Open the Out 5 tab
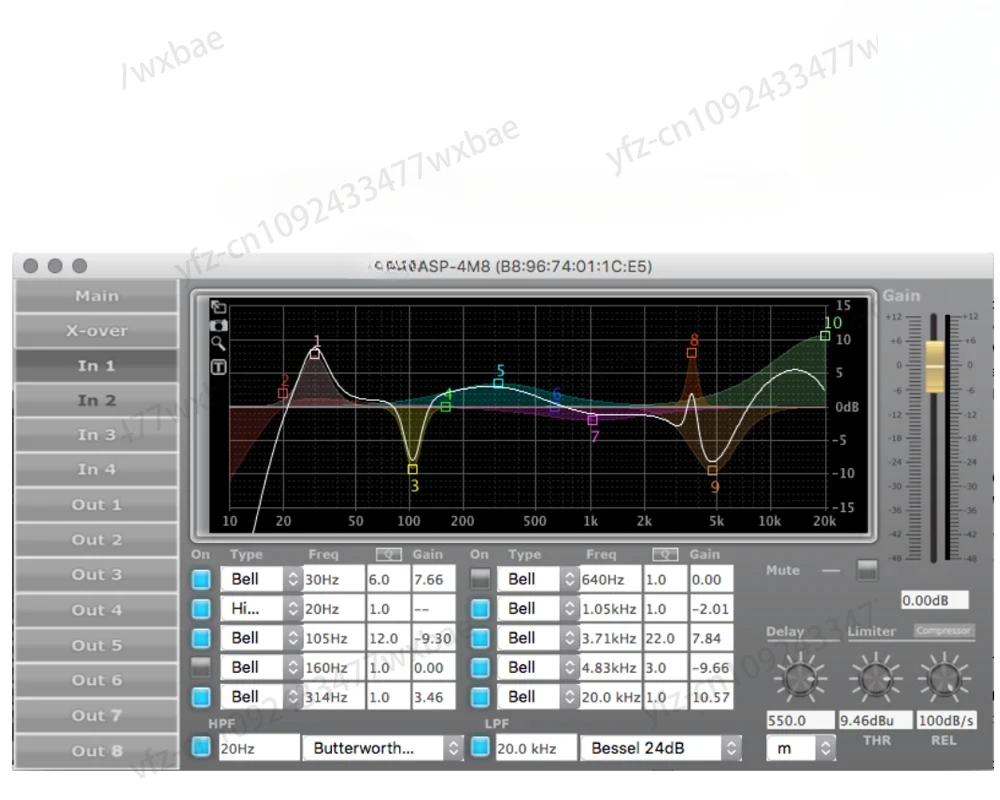 [x=96, y=645]
